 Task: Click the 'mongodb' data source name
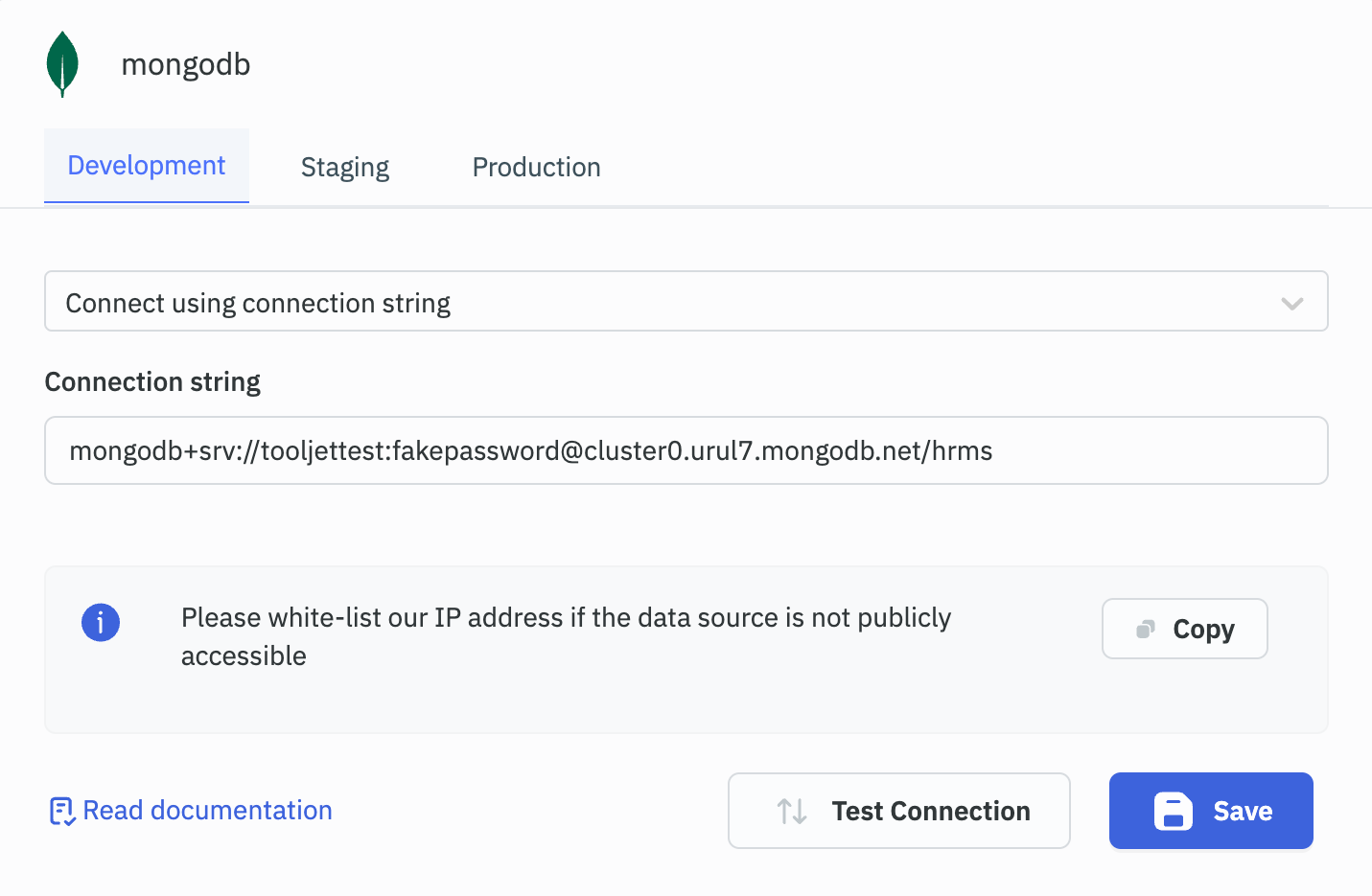[186, 64]
